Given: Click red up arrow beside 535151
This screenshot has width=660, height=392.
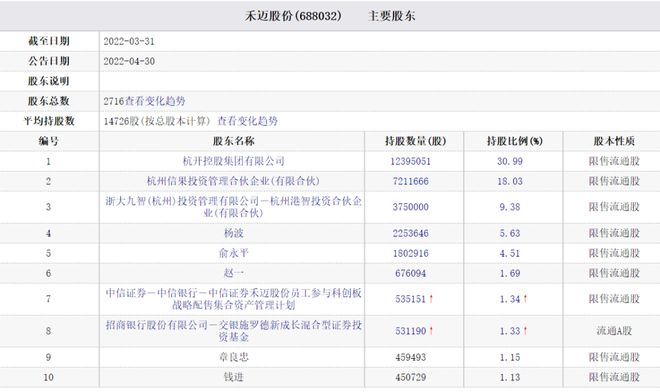Looking at the screenshot, I should tap(431, 299).
